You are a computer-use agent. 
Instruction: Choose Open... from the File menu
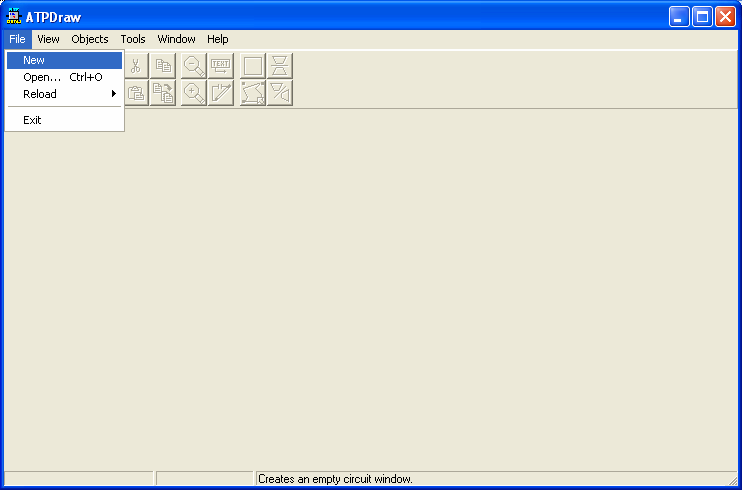click(64, 77)
